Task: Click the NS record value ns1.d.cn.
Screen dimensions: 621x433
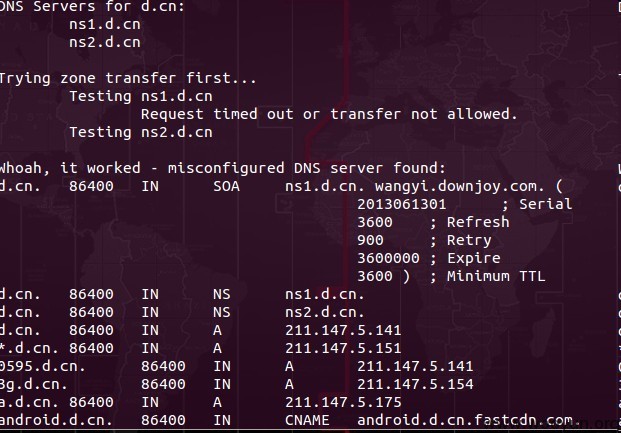Action: [324, 294]
